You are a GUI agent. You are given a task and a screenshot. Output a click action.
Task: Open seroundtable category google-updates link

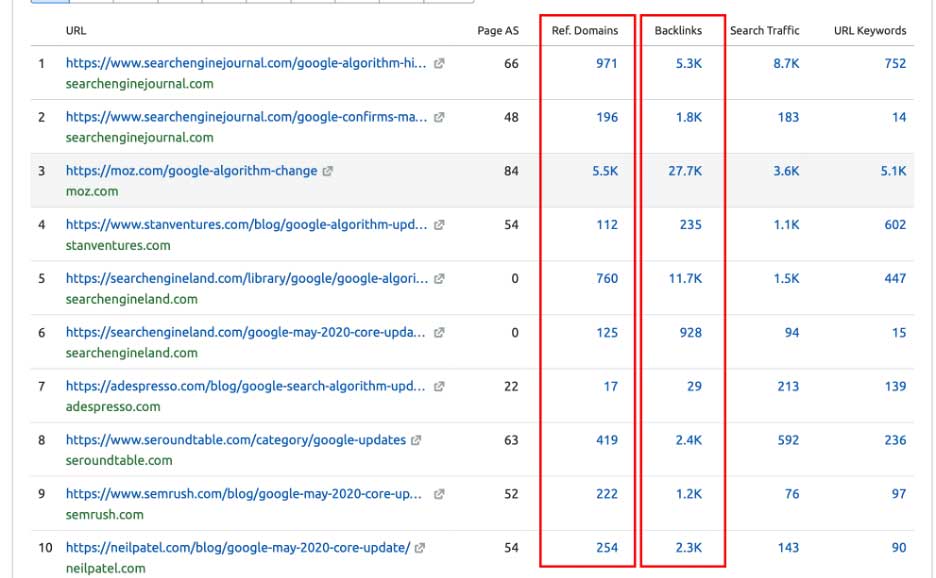[x=236, y=440]
